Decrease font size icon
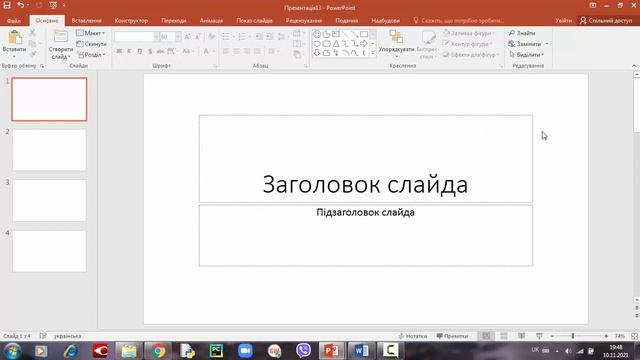 (198, 37)
